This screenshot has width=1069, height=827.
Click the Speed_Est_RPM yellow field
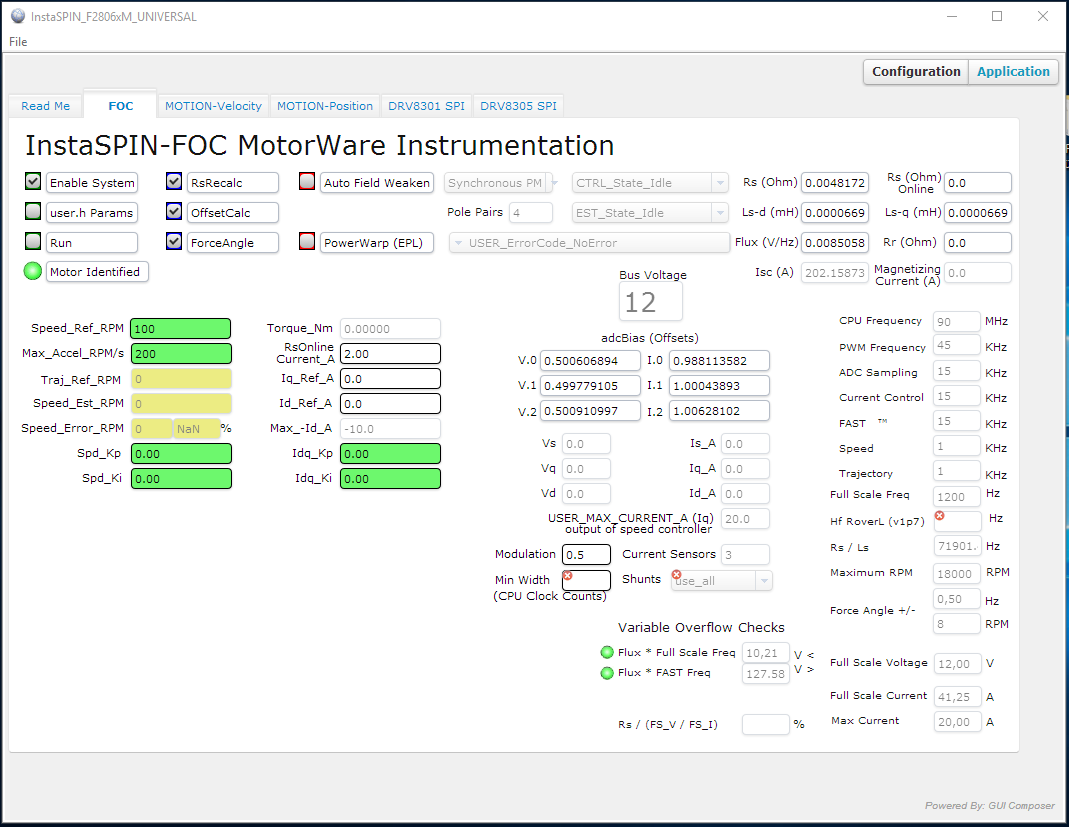181,404
